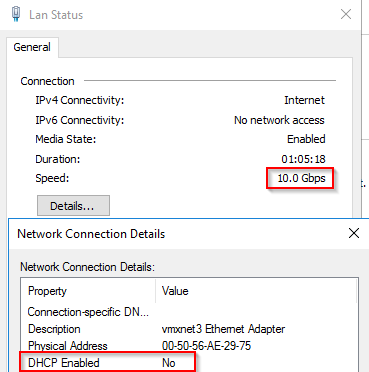Screen dimensions: 369x372
Task: Open the Details... button
Action: pos(73,206)
